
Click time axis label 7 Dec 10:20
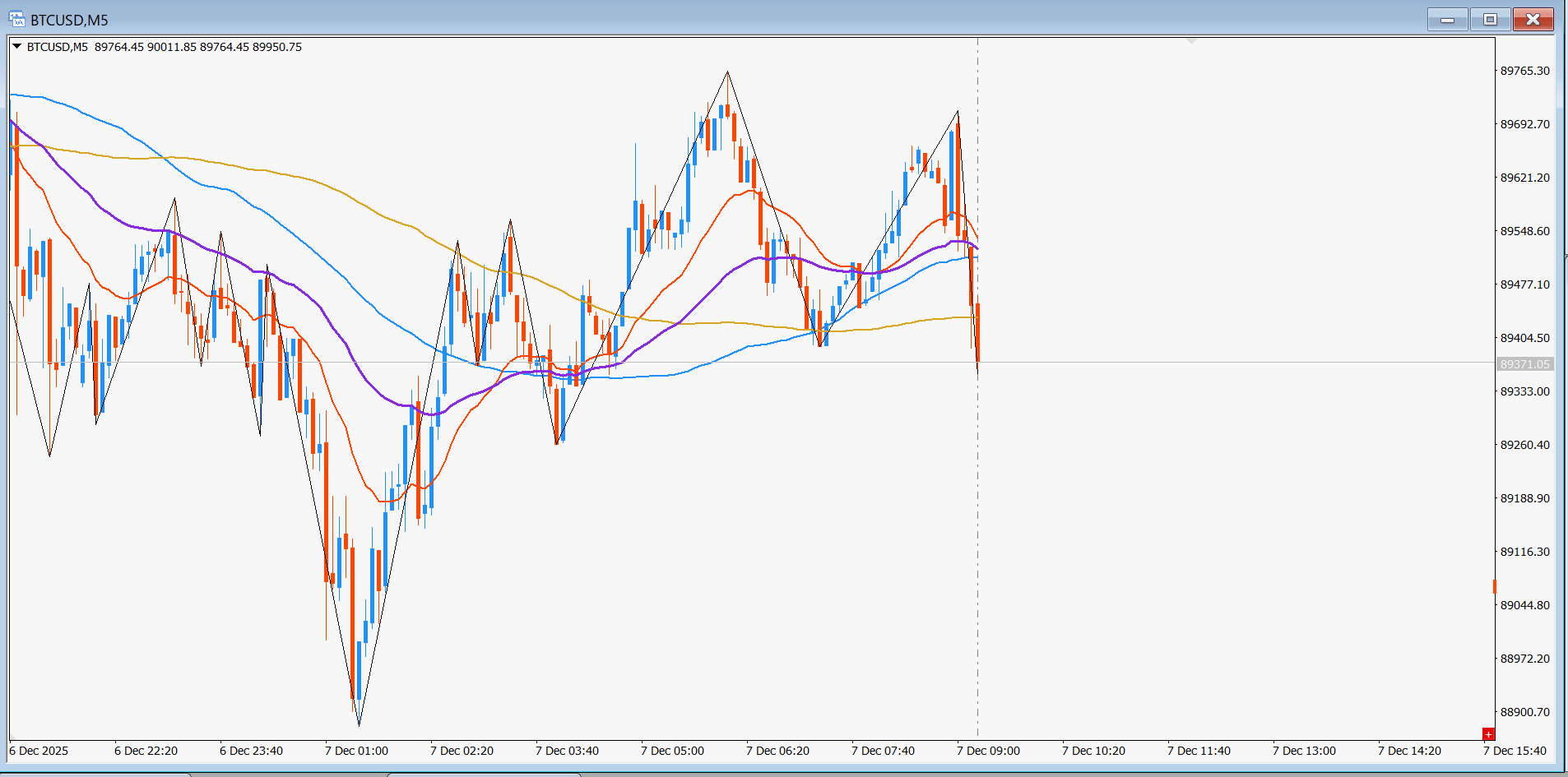pos(1093,751)
